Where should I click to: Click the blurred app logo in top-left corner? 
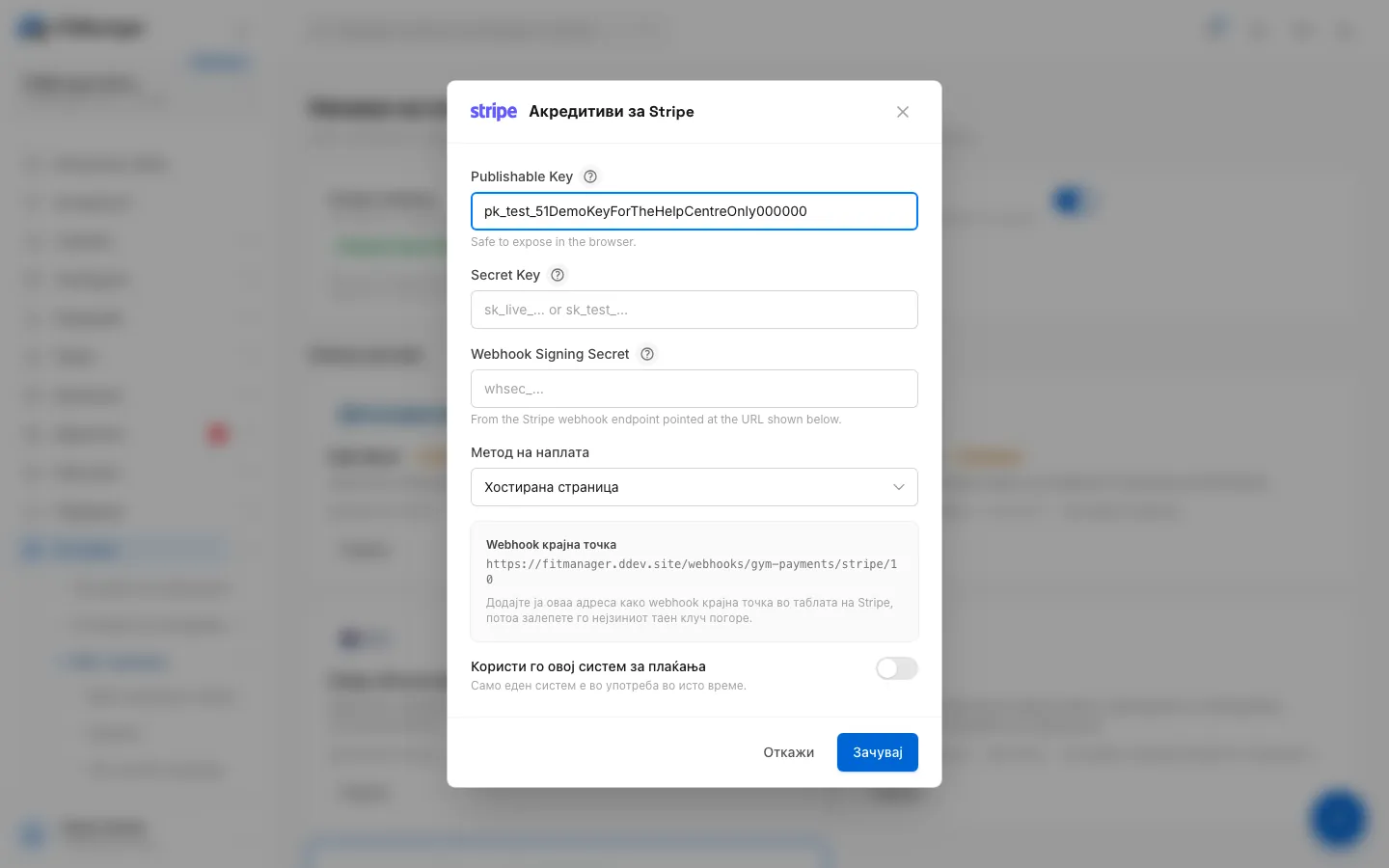[33, 28]
